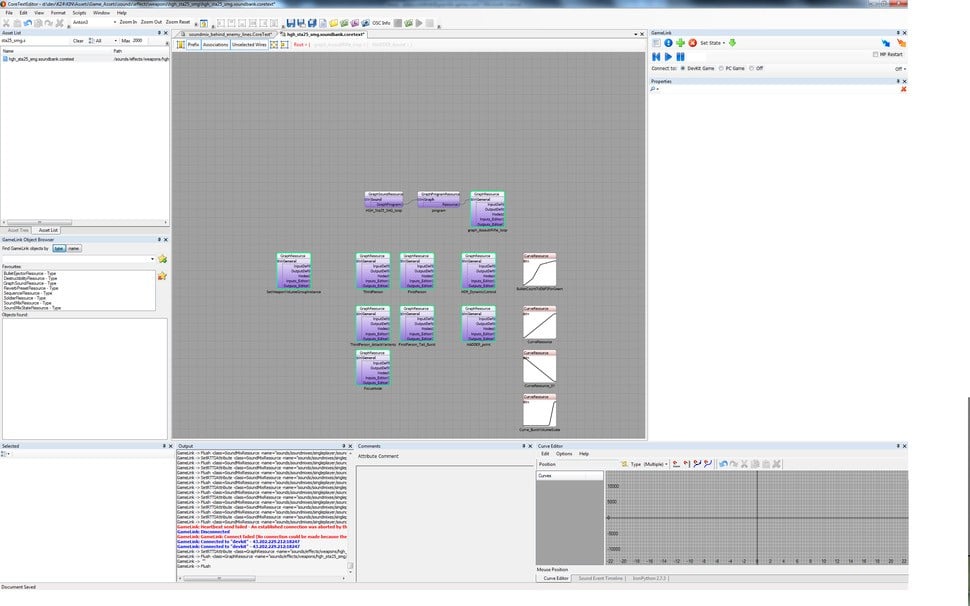Open the Scripts menu
This screenshot has width=970, height=606.
point(78,13)
